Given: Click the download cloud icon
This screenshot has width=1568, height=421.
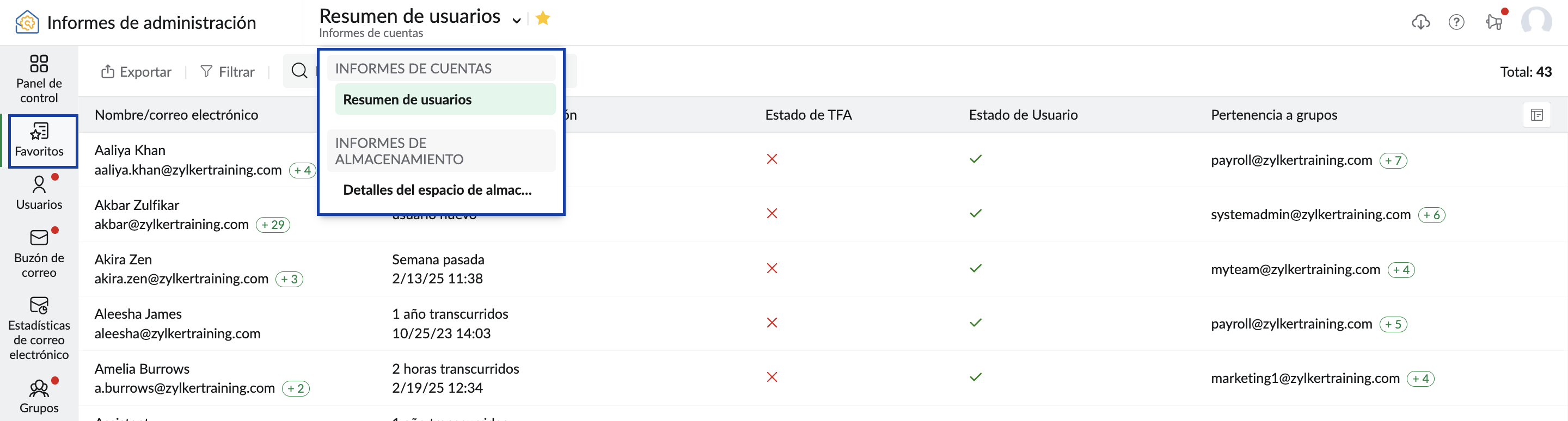Looking at the screenshot, I should tap(1420, 22).
